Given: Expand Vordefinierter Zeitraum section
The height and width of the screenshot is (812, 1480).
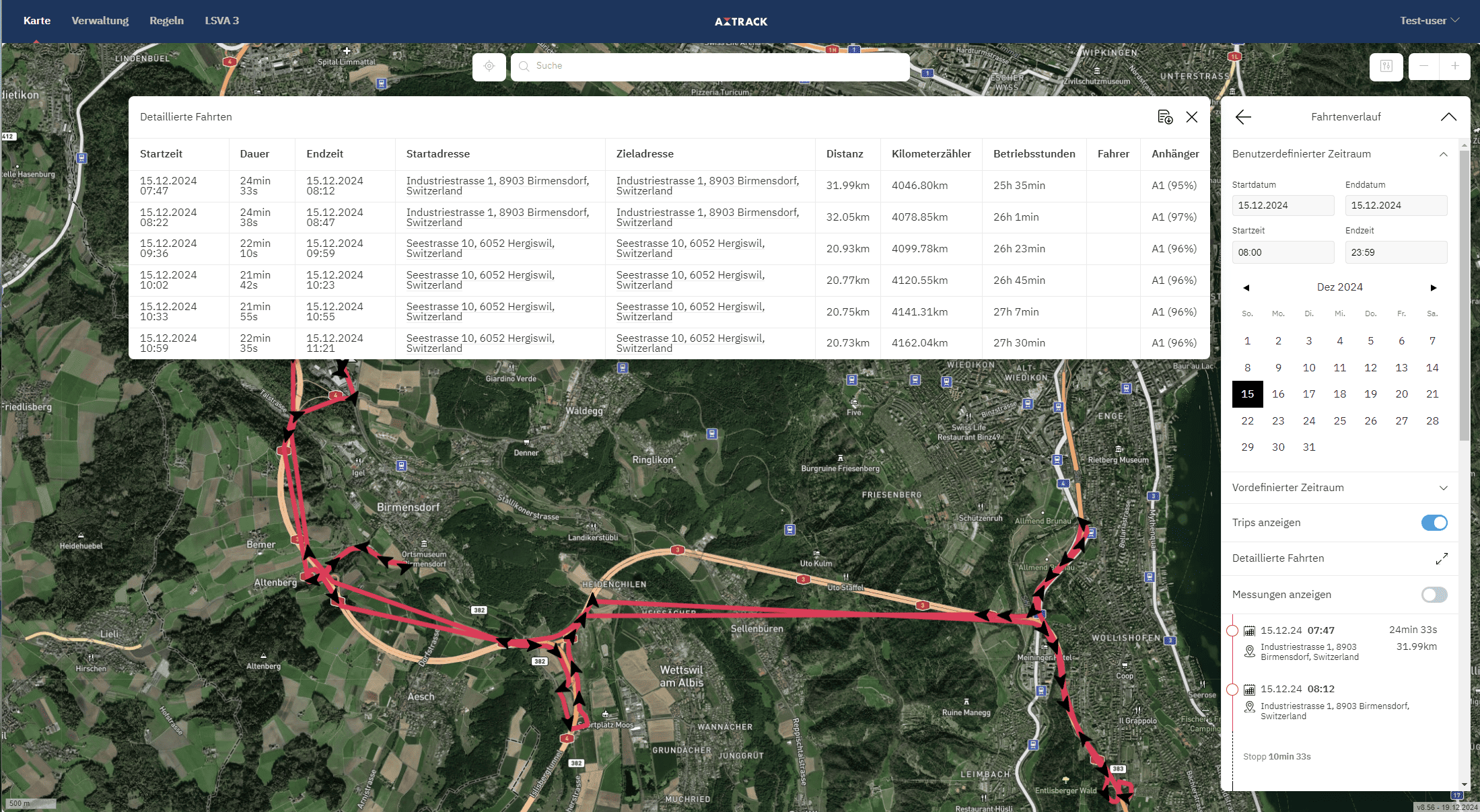Looking at the screenshot, I should (1443, 488).
